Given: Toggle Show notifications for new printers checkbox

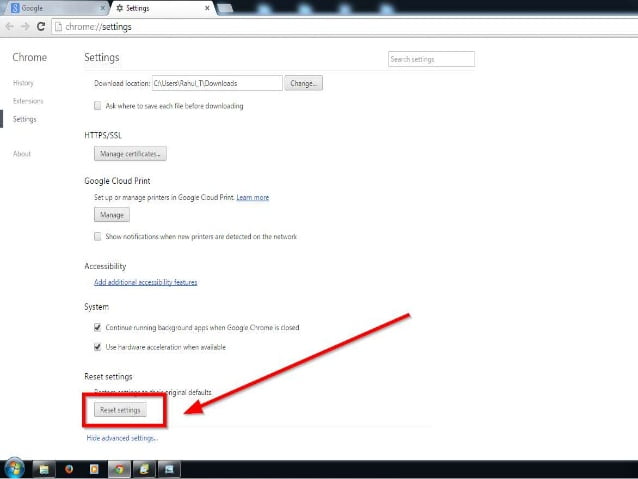Looking at the screenshot, I should pyautogui.click(x=98, y=236).
